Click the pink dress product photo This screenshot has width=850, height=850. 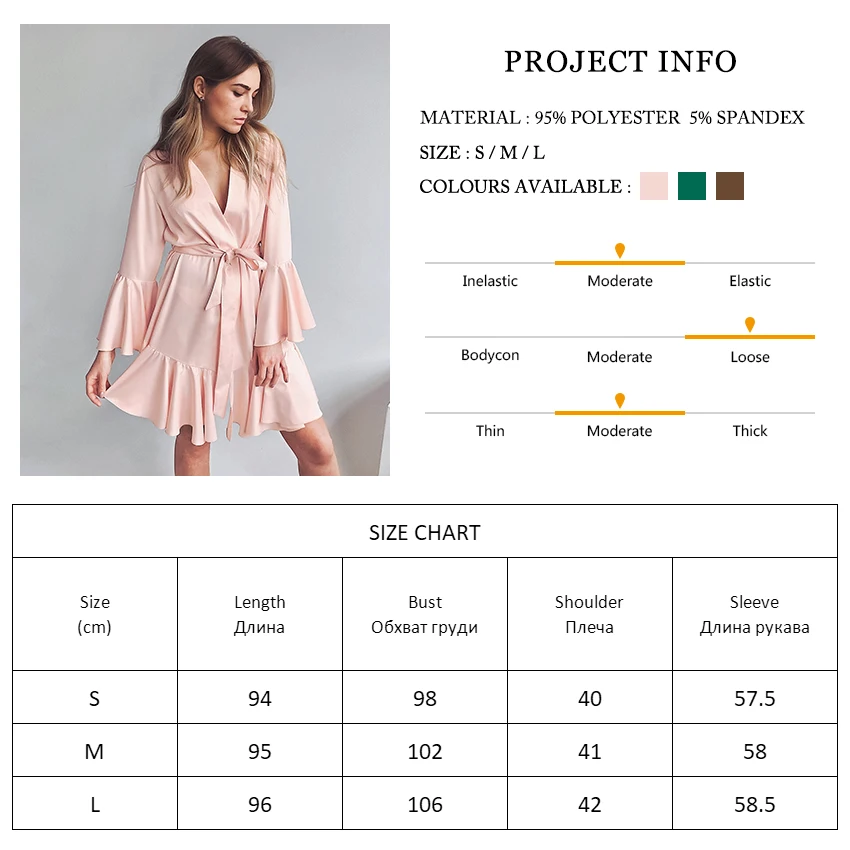point(205,250)
